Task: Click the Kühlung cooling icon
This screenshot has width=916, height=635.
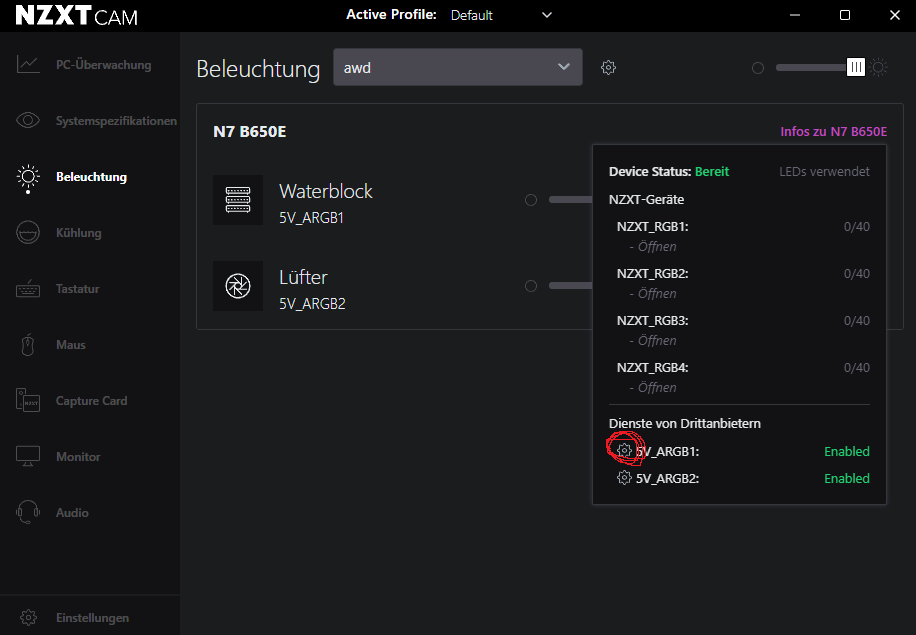Action: click(27, 233)
